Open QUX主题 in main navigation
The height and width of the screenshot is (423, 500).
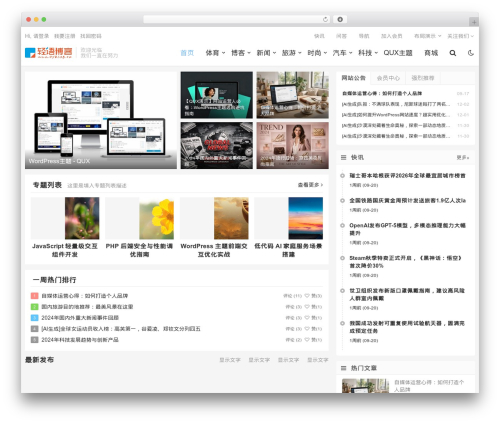pyautogui.click(x=398, y=53)
